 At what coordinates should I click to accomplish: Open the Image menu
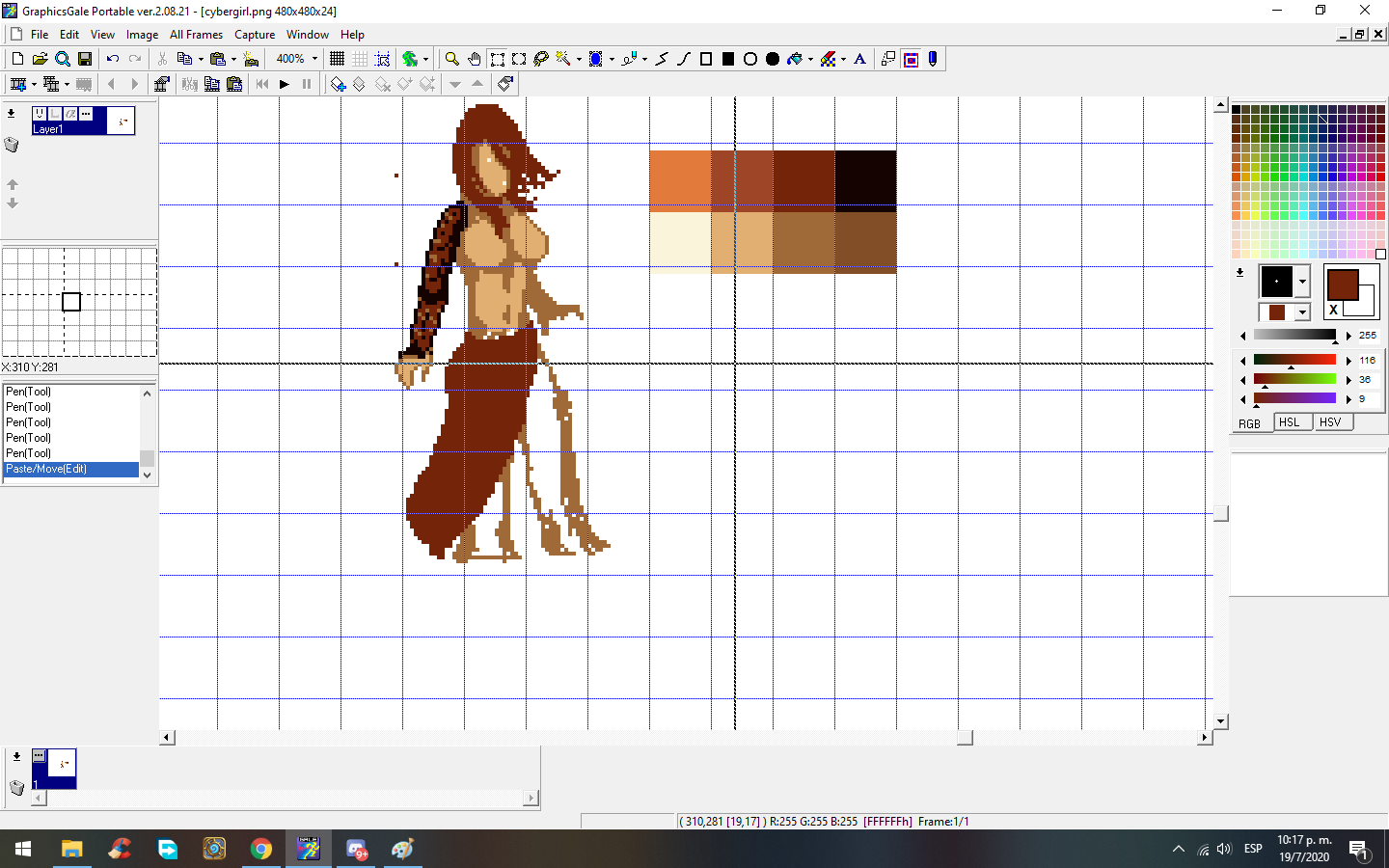142,34
